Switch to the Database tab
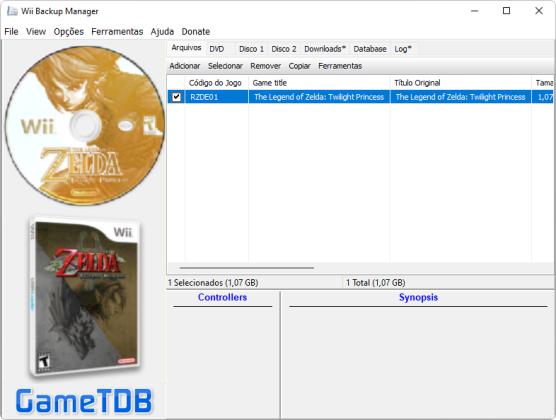Screen dimensions: 556x420 click(x=370, y=49)
